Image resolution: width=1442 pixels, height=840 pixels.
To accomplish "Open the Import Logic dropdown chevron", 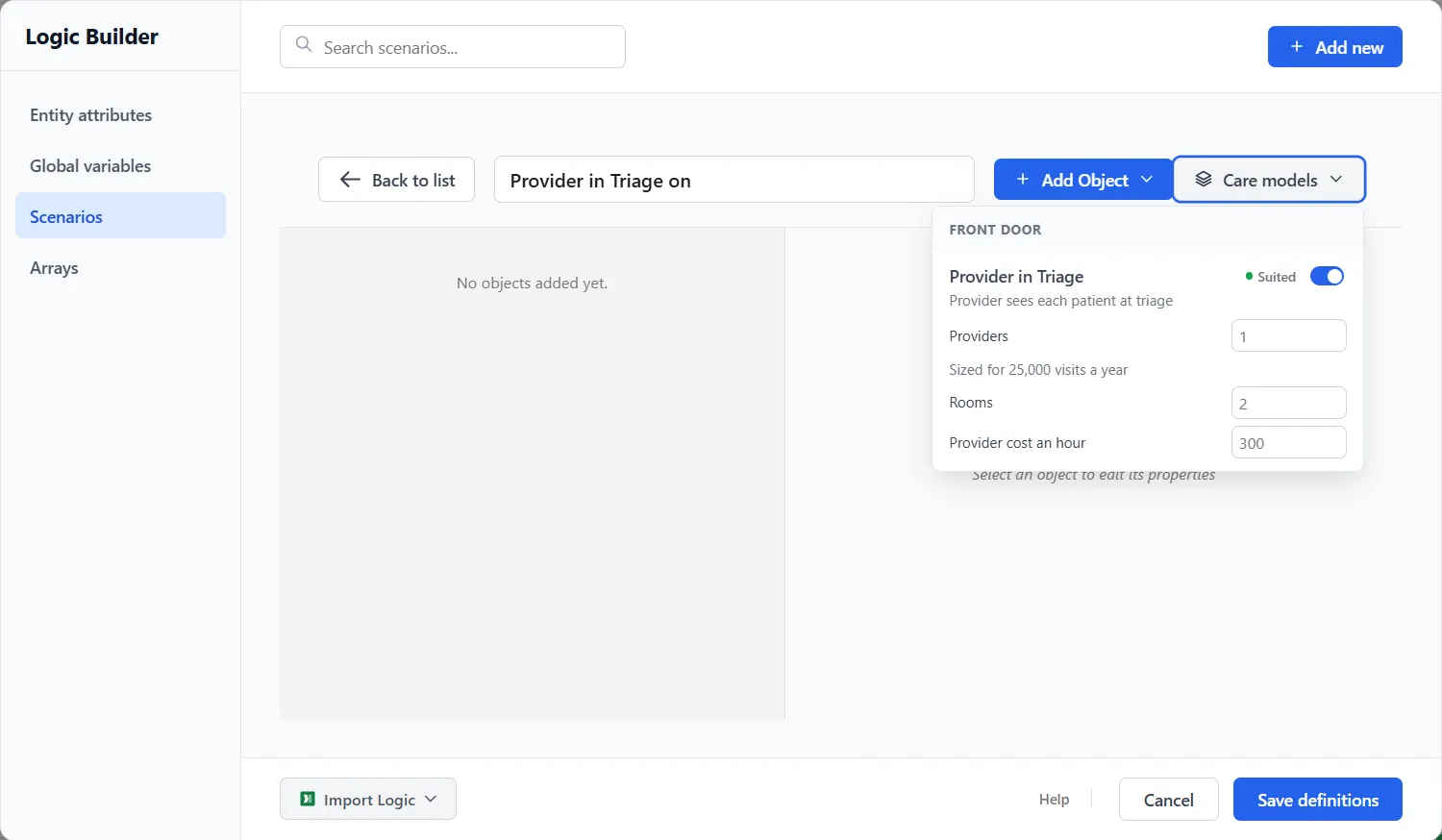I will pyautogui.click(x=431, y=799).
